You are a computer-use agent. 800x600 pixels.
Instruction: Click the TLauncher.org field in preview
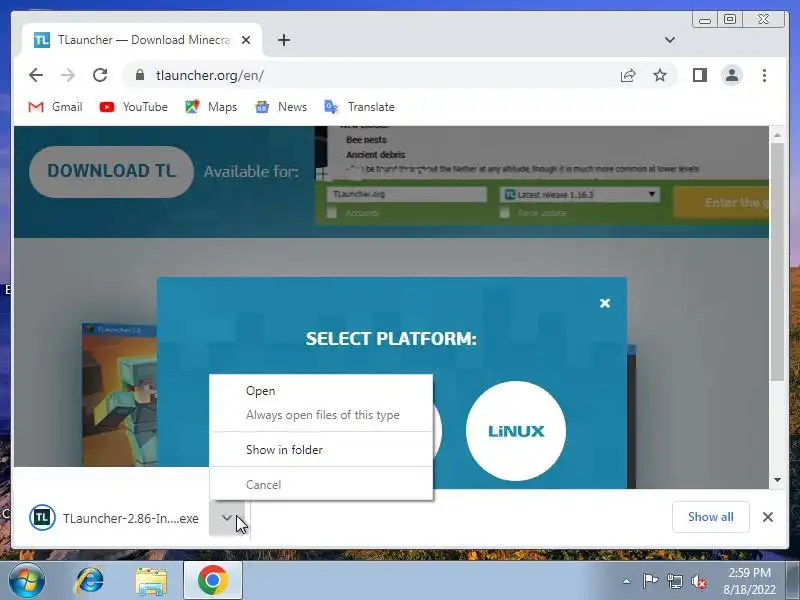tap(407, 194)
